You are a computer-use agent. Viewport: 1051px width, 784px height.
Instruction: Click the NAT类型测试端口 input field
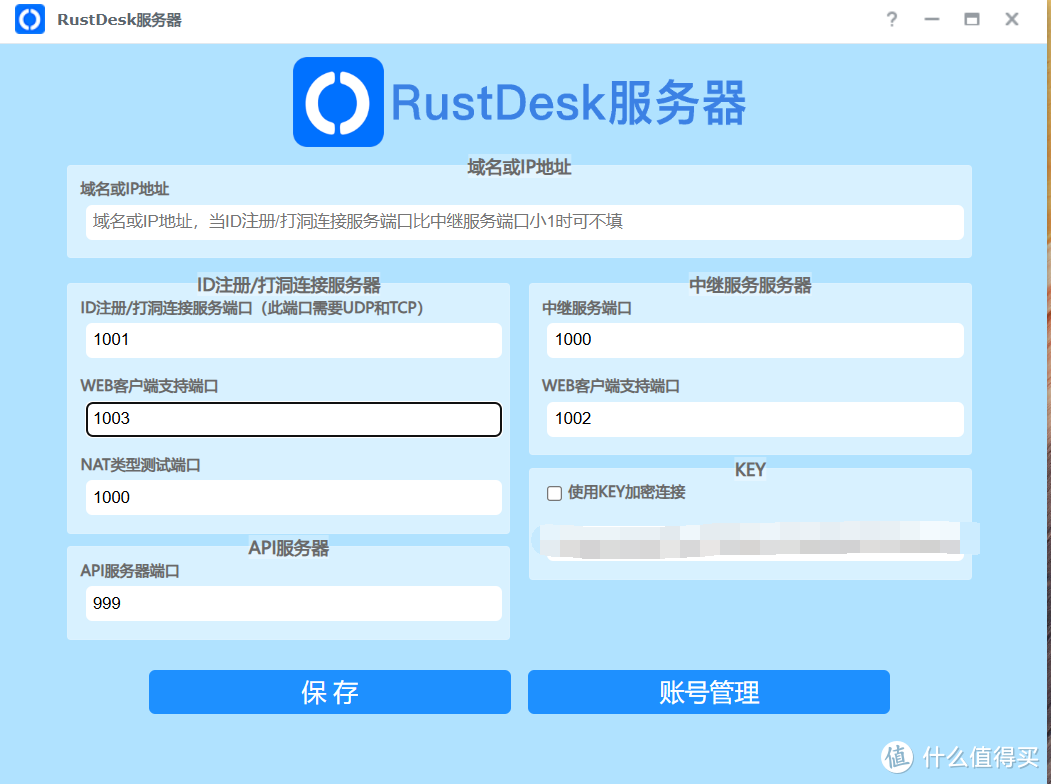tap(293, 498)
